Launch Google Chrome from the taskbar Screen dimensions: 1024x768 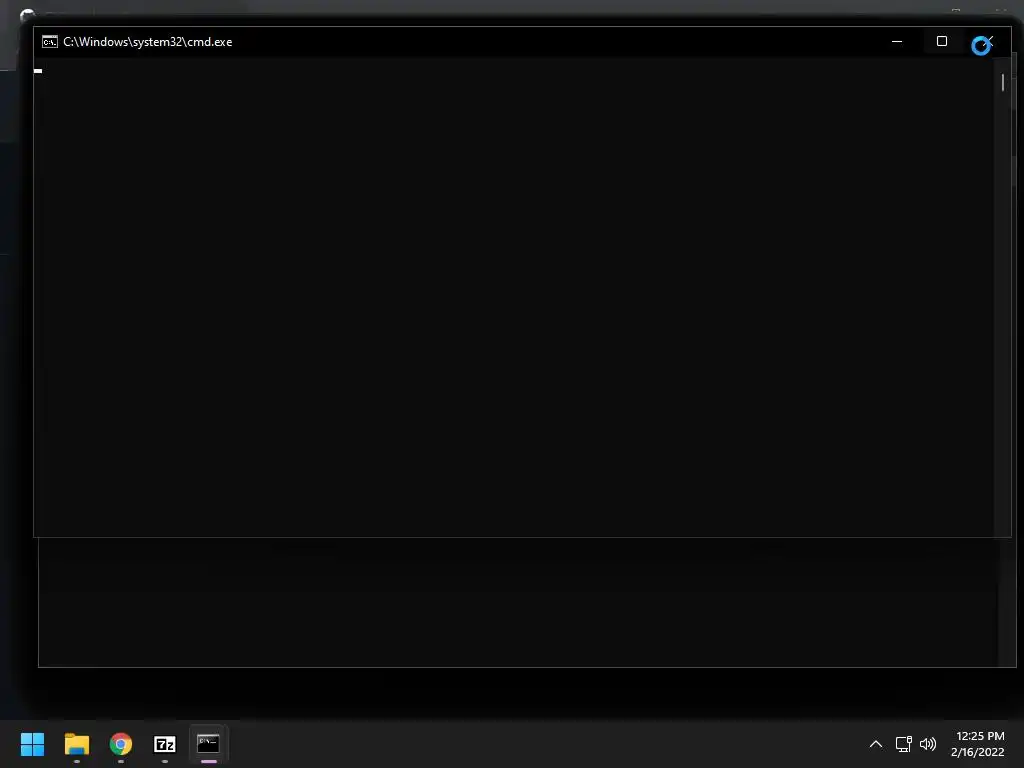[121, 744]
